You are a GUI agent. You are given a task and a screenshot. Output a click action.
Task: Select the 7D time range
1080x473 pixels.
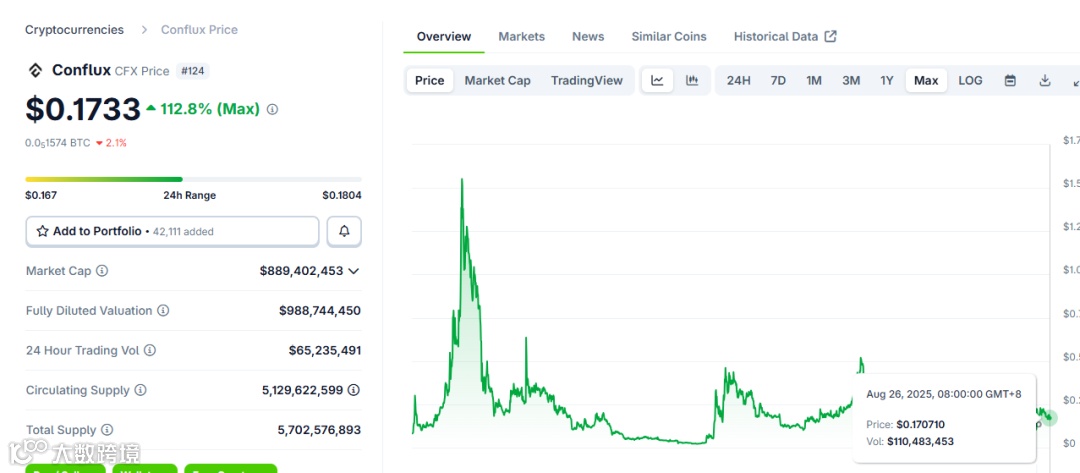tap(778, 81)
